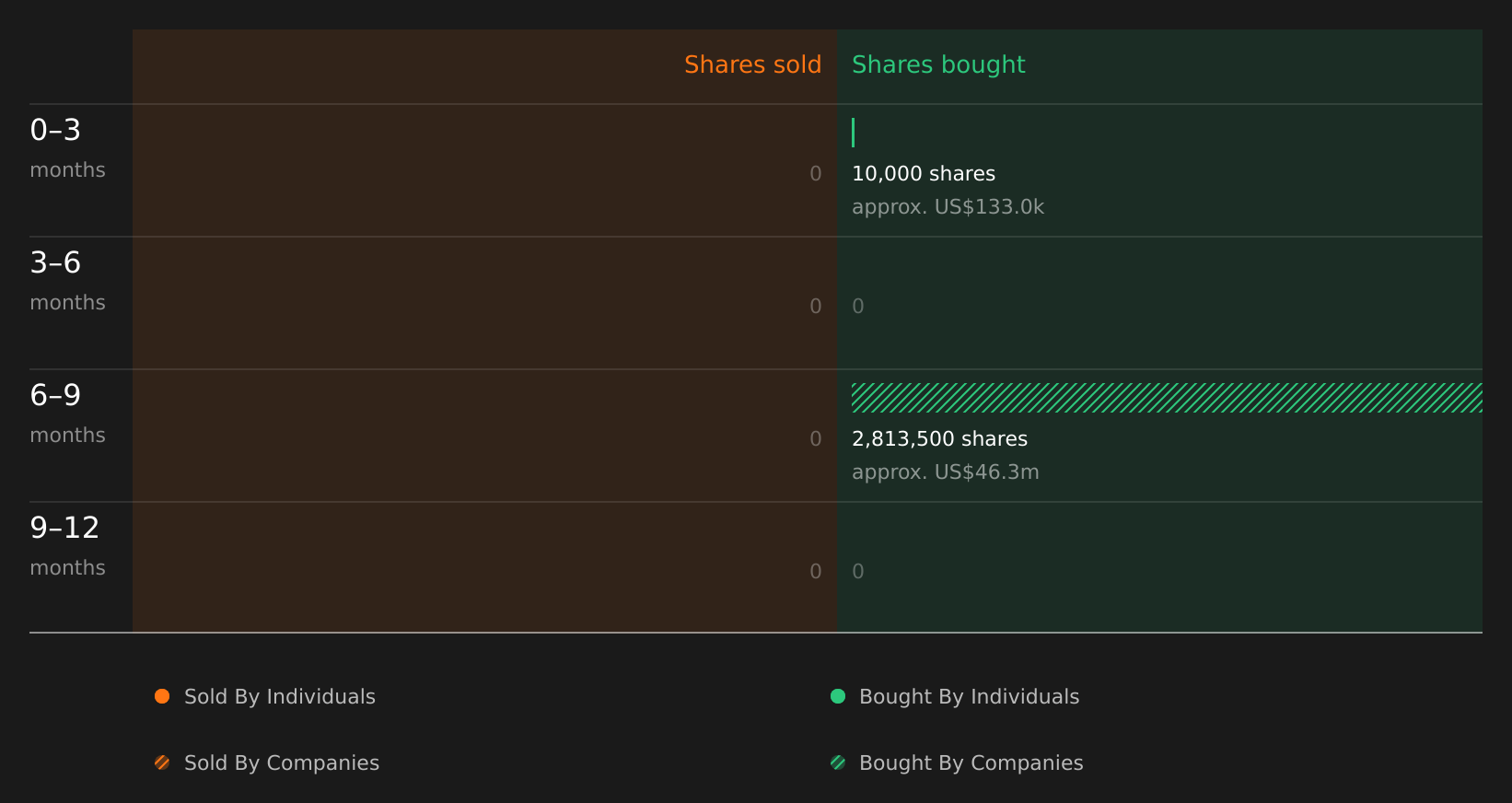Screen dimensions: 1512x803
Task: Click the shares bought zero in 3–6 months row
Action: 858,307
